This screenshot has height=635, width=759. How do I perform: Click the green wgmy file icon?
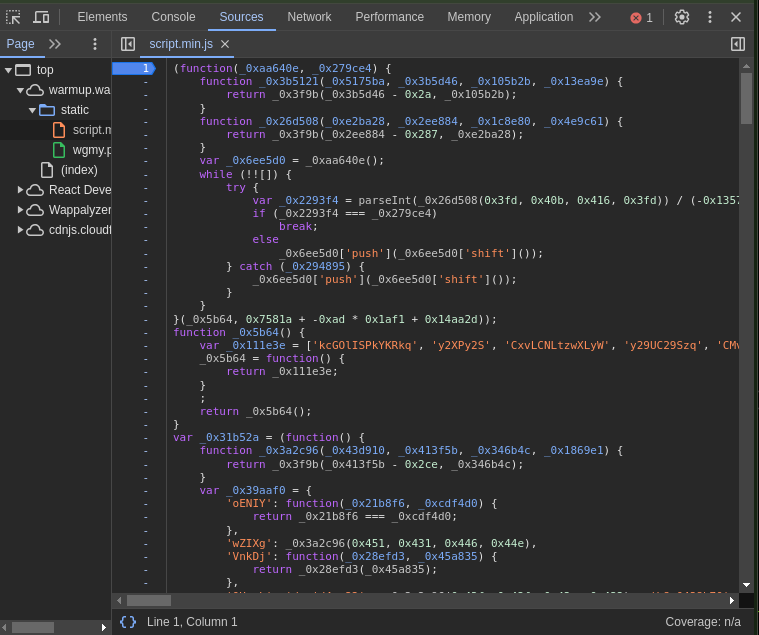point(59,150)
